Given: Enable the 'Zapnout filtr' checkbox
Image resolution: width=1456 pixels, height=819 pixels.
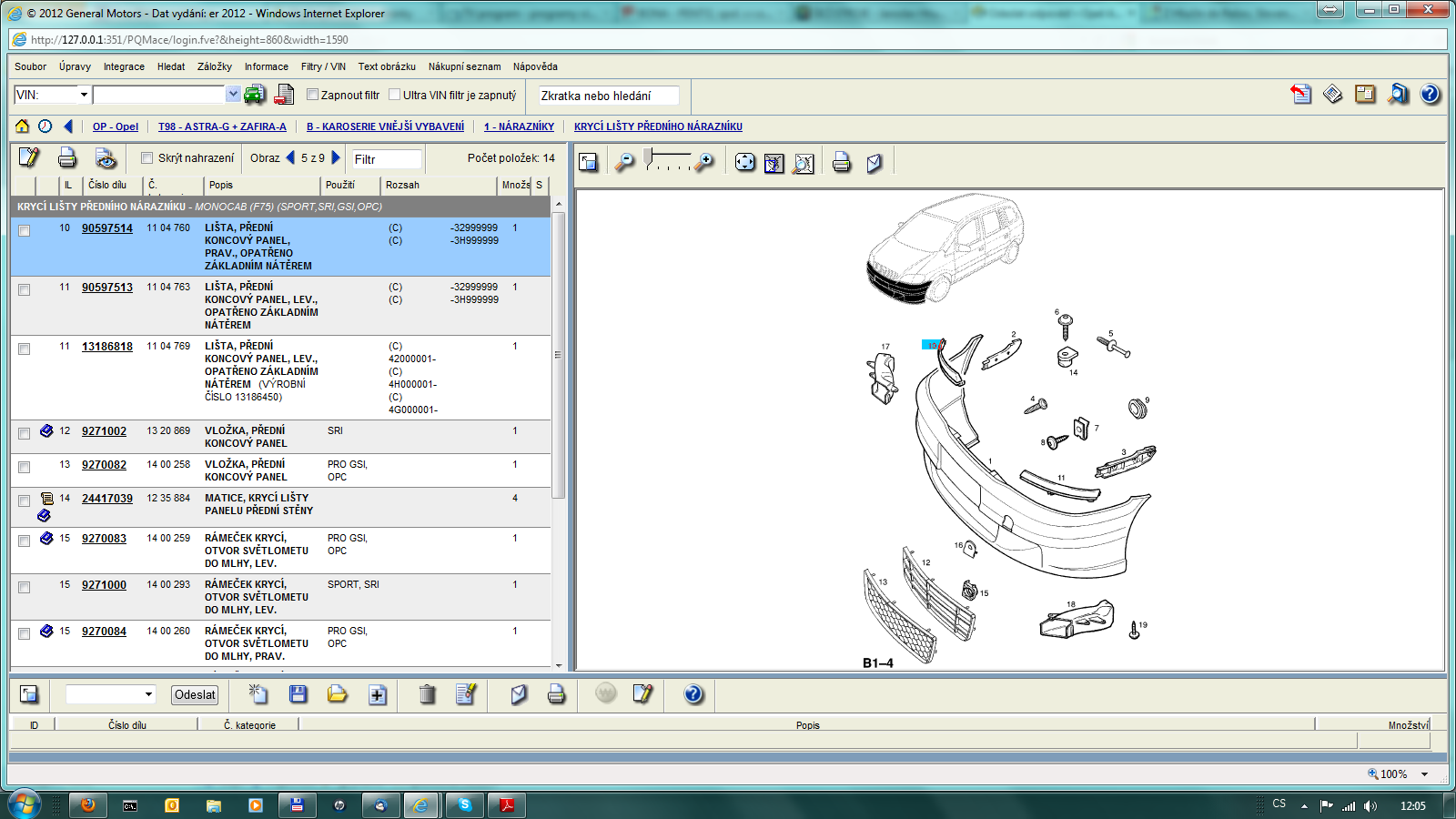Looking at the screenshot, I should click(313, 95).
